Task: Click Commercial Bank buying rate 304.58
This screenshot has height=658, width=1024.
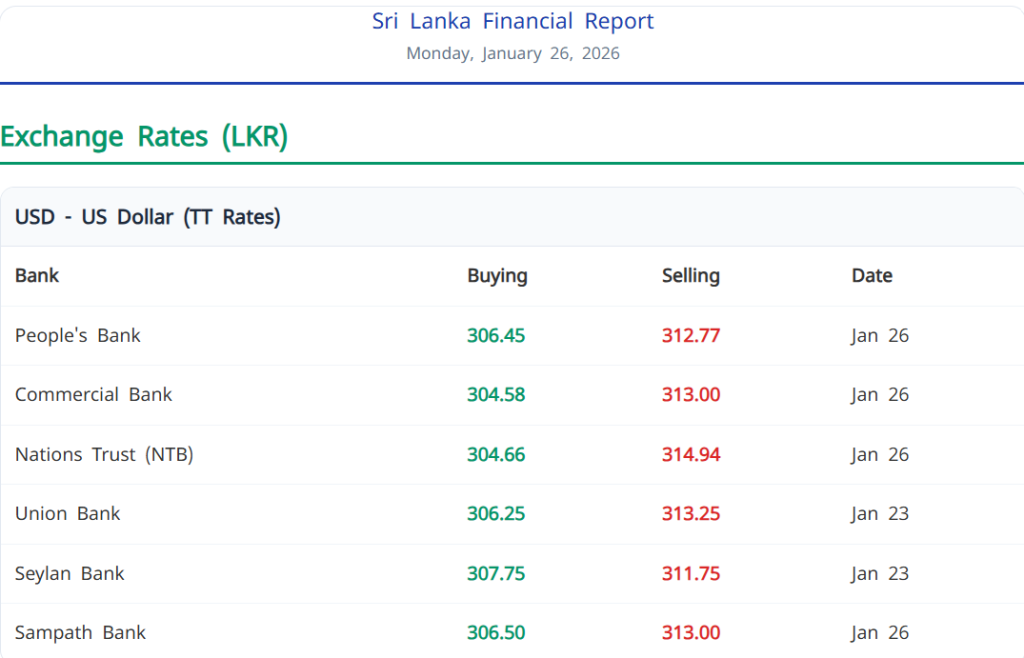Action: point(496,395)
